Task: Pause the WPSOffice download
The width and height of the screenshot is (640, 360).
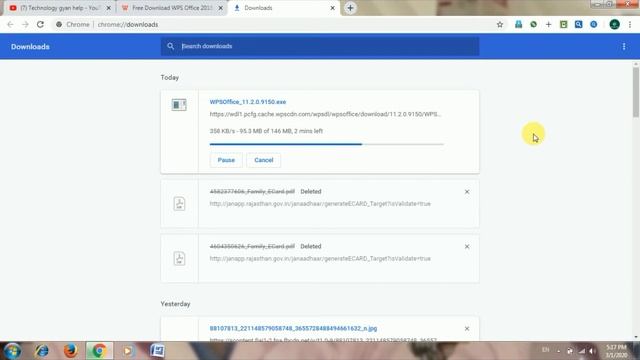Action: pyautogui.click(x=226, y=160)
